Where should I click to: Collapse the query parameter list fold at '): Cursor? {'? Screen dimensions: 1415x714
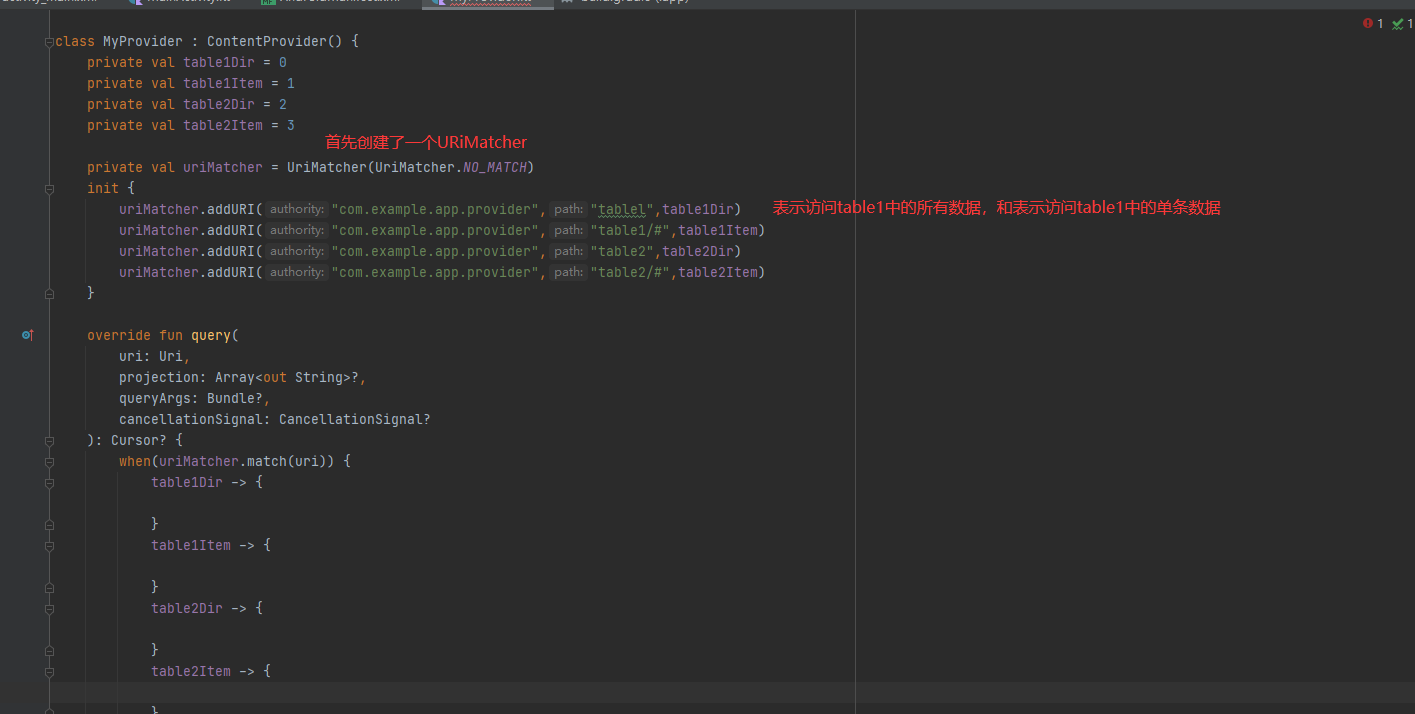pos(48,440)
